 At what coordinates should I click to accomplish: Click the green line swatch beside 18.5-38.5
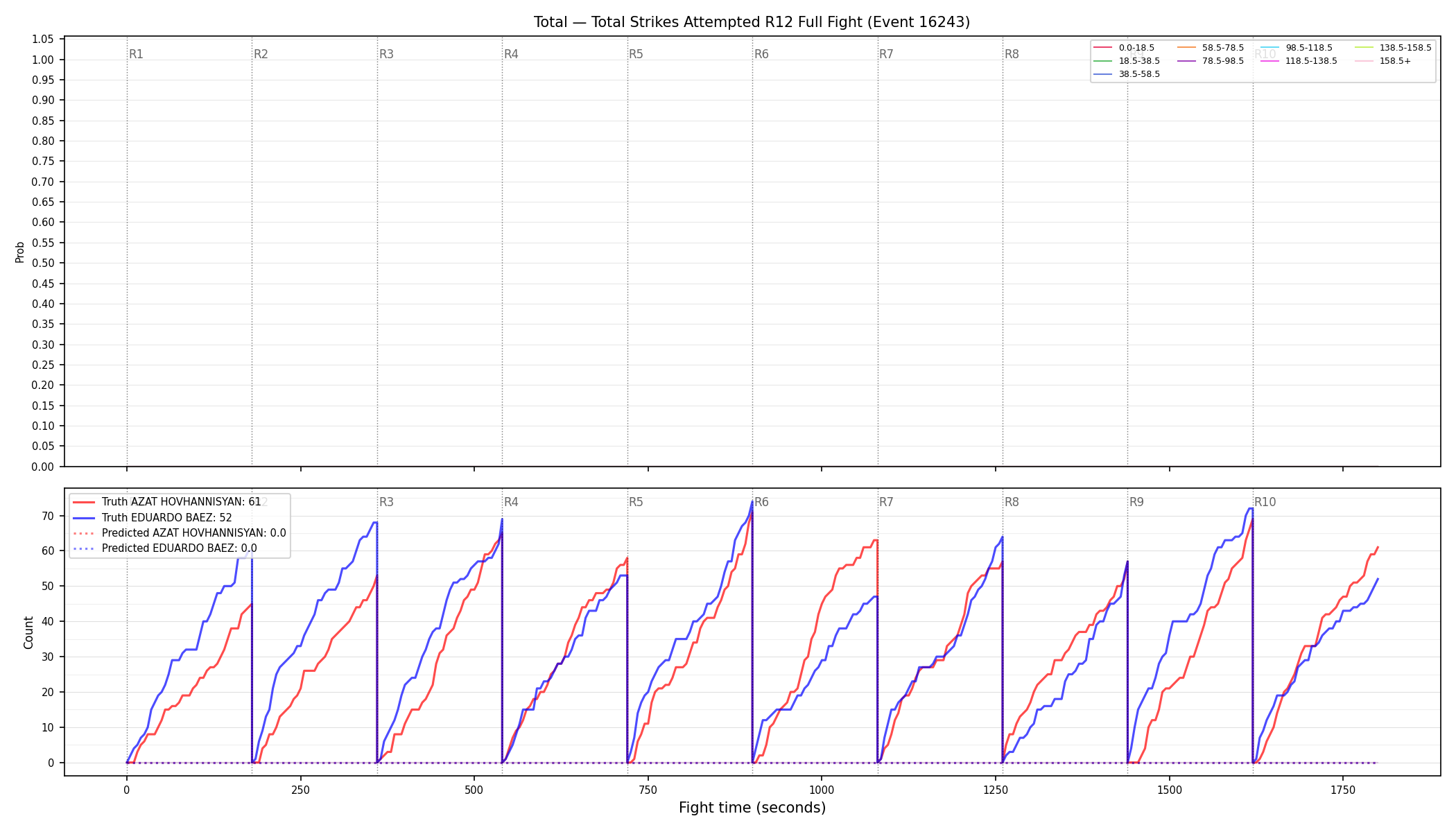point(1102,61)
